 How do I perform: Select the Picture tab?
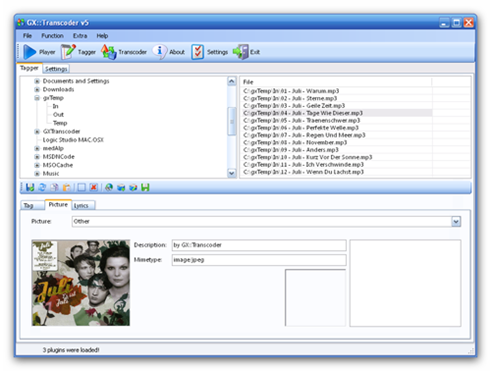click(x=58, y=205)
